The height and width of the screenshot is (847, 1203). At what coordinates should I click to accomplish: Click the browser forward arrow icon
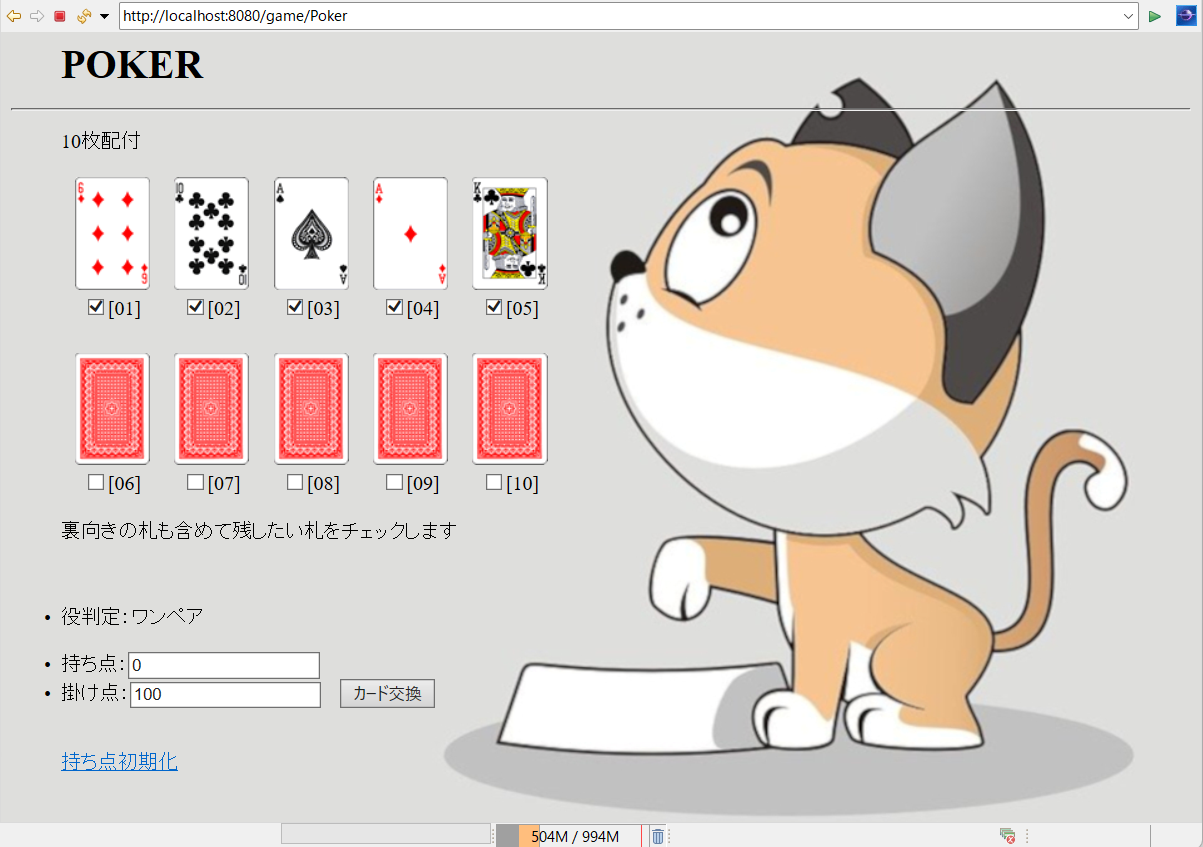point(37,16)
